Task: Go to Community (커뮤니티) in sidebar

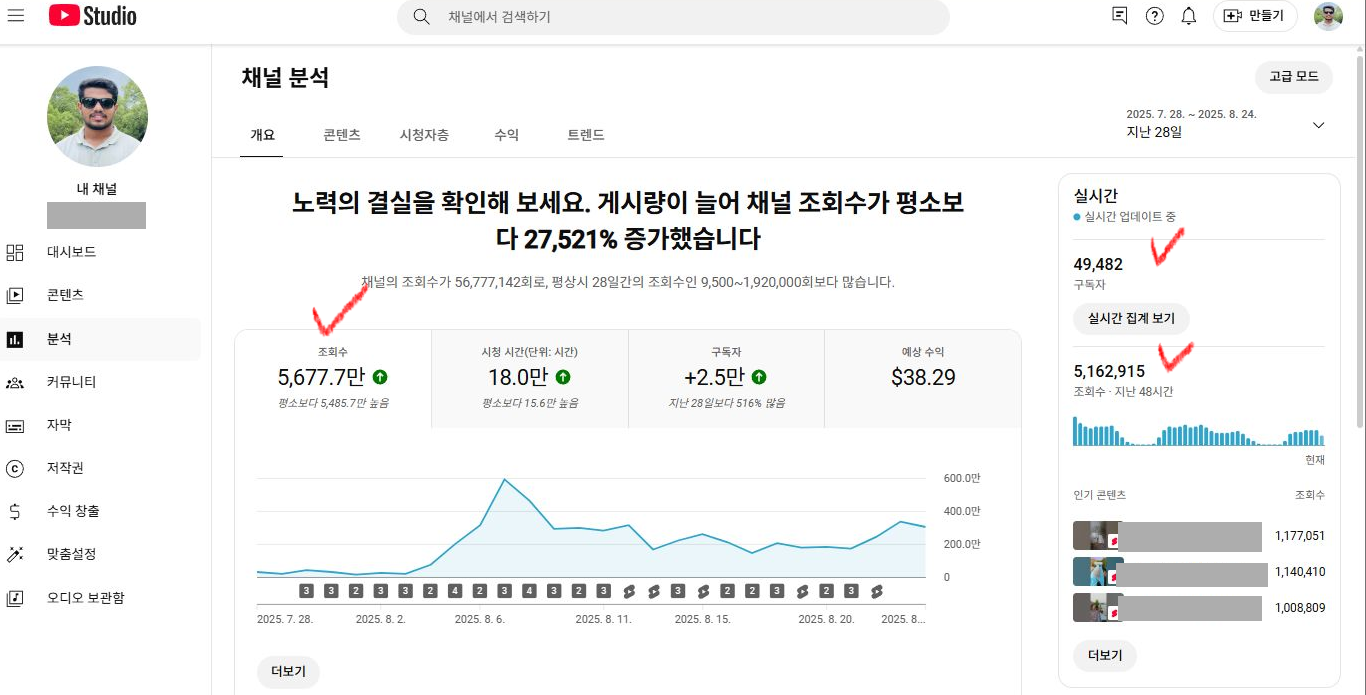Action: (71, 382)
